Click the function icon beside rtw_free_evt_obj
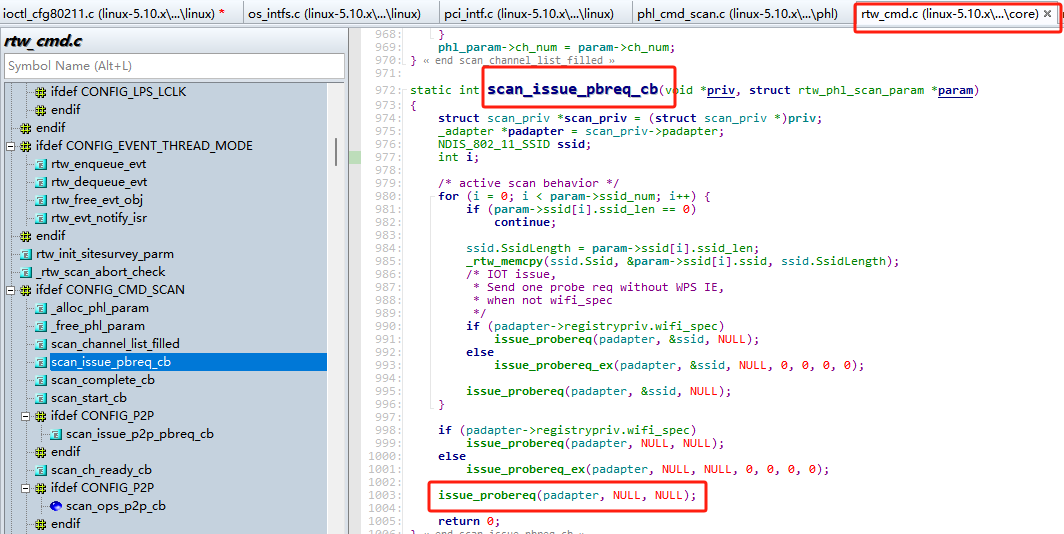1064x534 pixels. [41, 200]
